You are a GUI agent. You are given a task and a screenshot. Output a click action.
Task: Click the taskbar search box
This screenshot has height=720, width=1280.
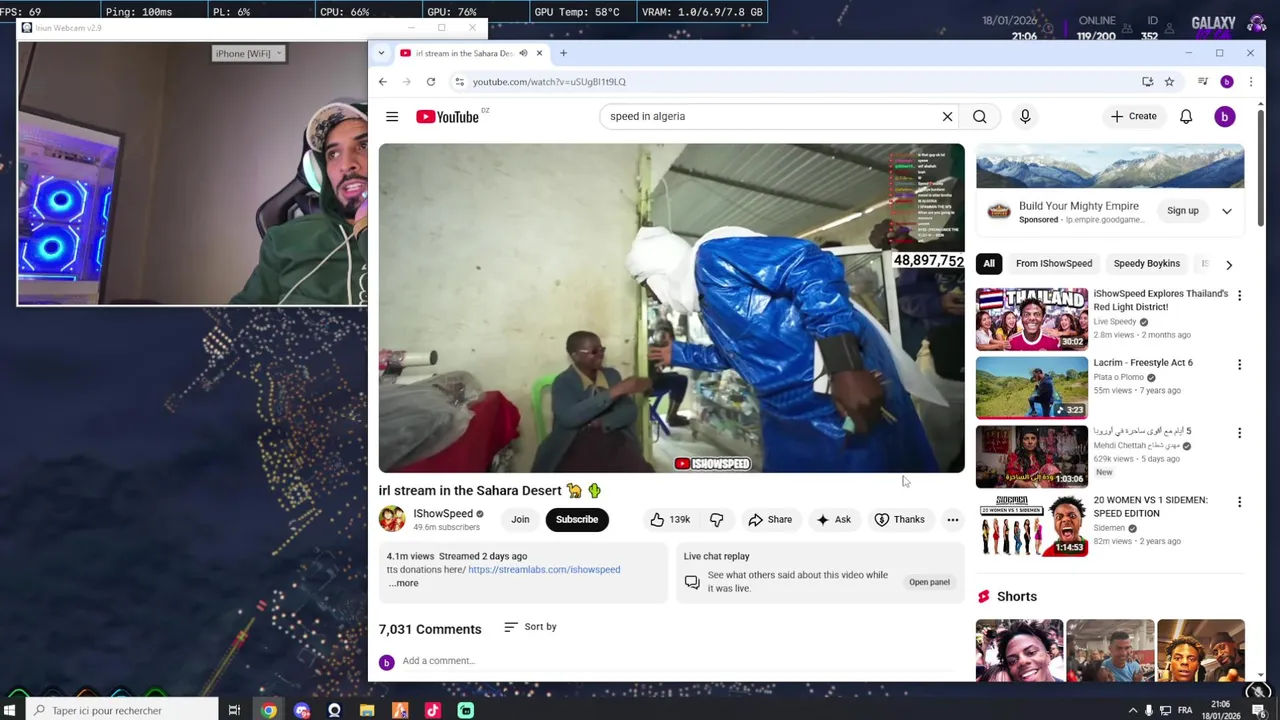(120, 711)
